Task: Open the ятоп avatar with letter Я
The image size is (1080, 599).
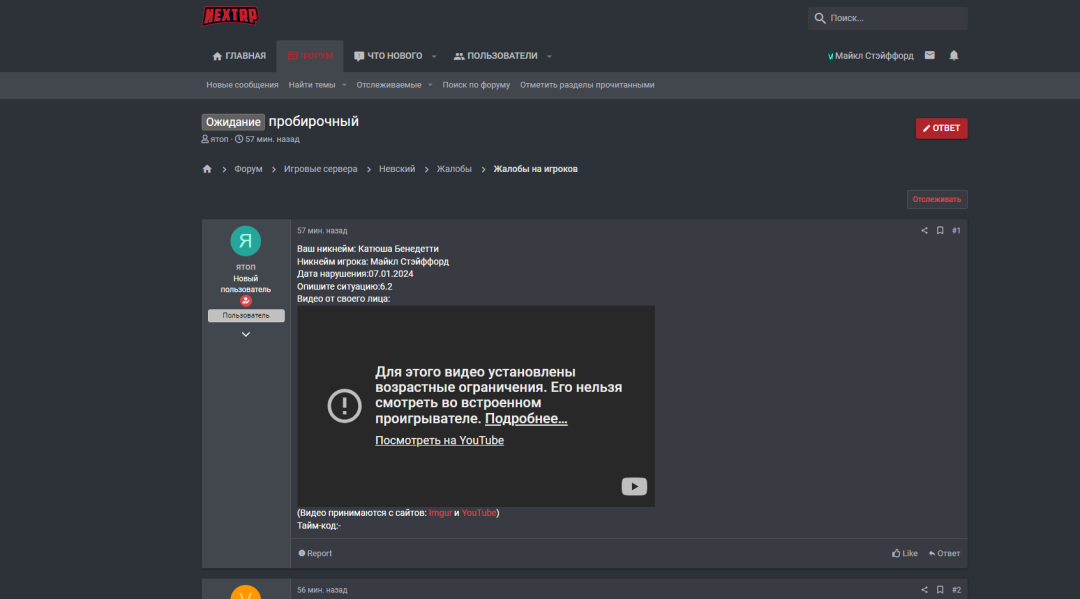Action: tap(245, 241)
